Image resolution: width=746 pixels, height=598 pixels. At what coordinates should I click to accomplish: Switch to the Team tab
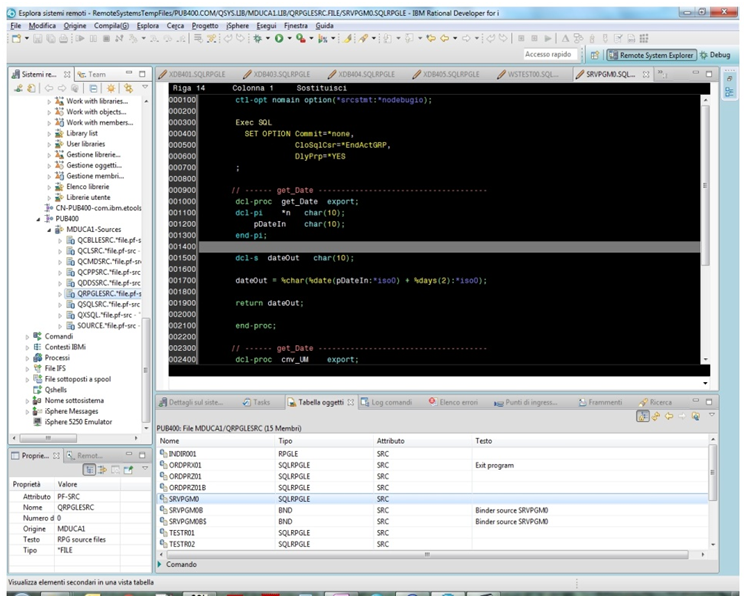click(x=92, y=74)
